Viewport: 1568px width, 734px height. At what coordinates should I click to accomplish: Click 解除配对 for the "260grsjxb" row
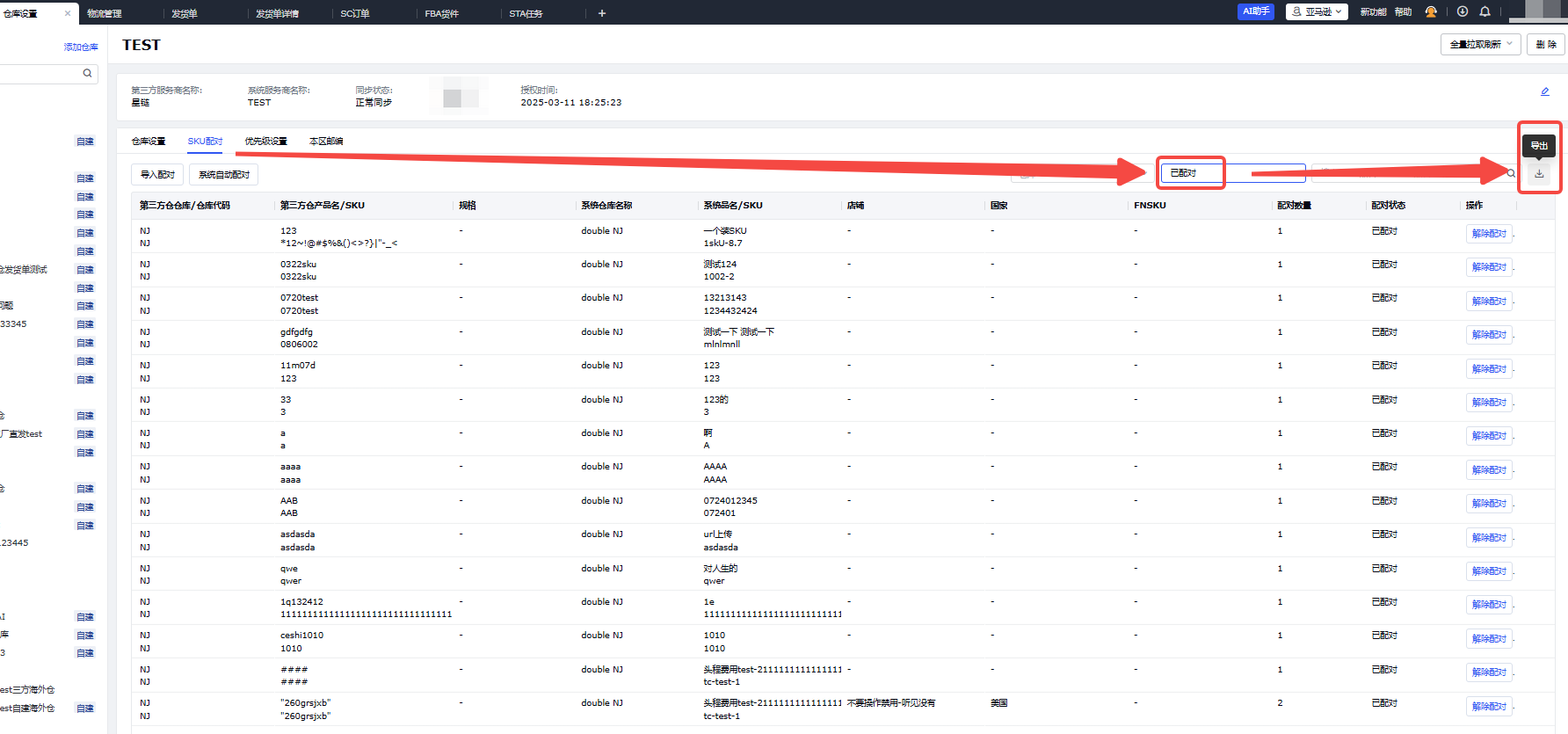[1489, 707]
